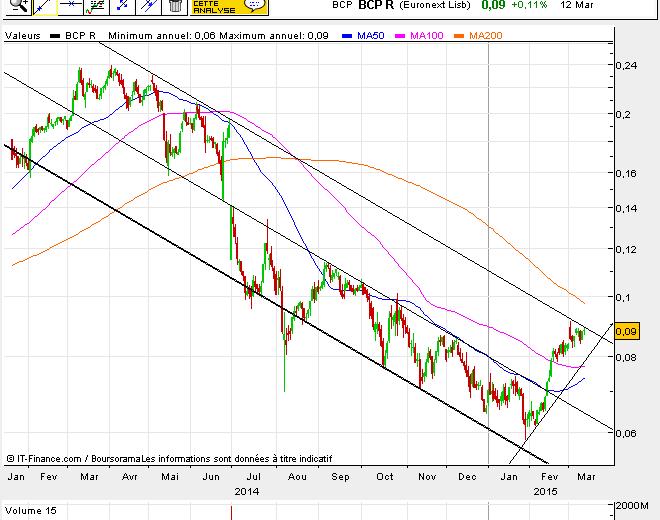Click the blue MA50 color swatch
The image size is (660, 520).
click(347, 36)
